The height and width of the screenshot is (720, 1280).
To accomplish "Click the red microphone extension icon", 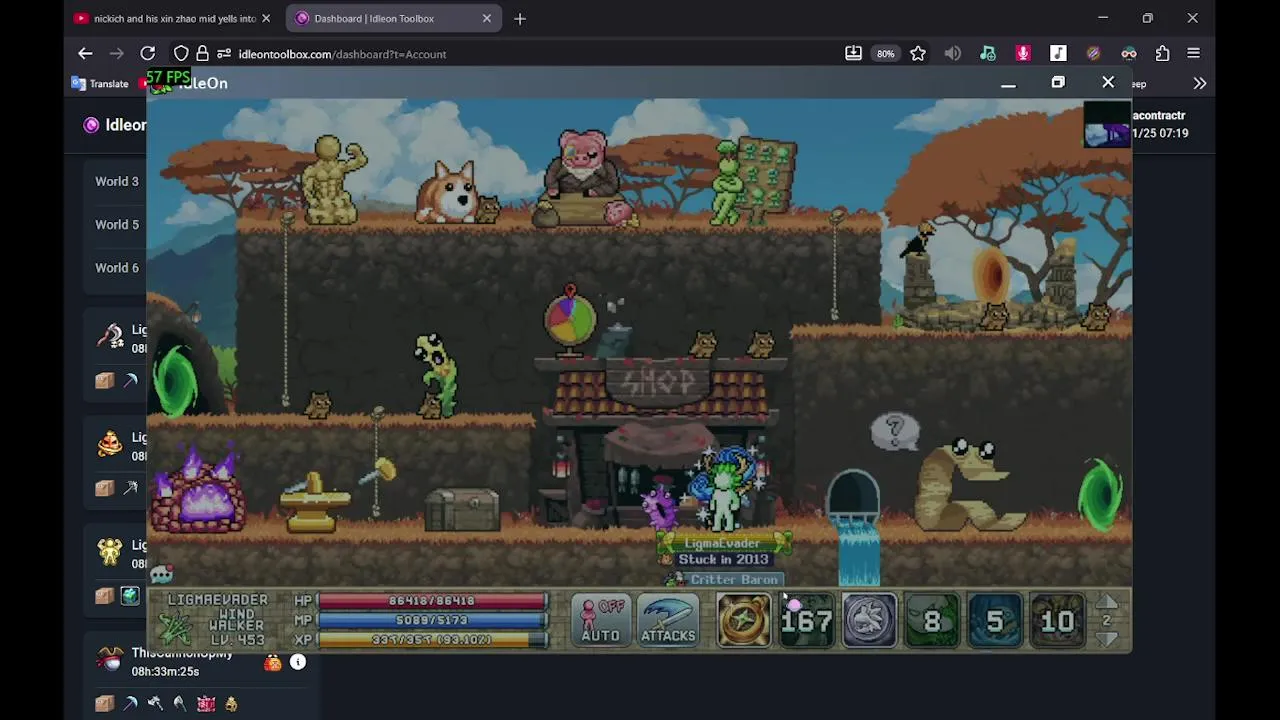I will (1023, 54).
